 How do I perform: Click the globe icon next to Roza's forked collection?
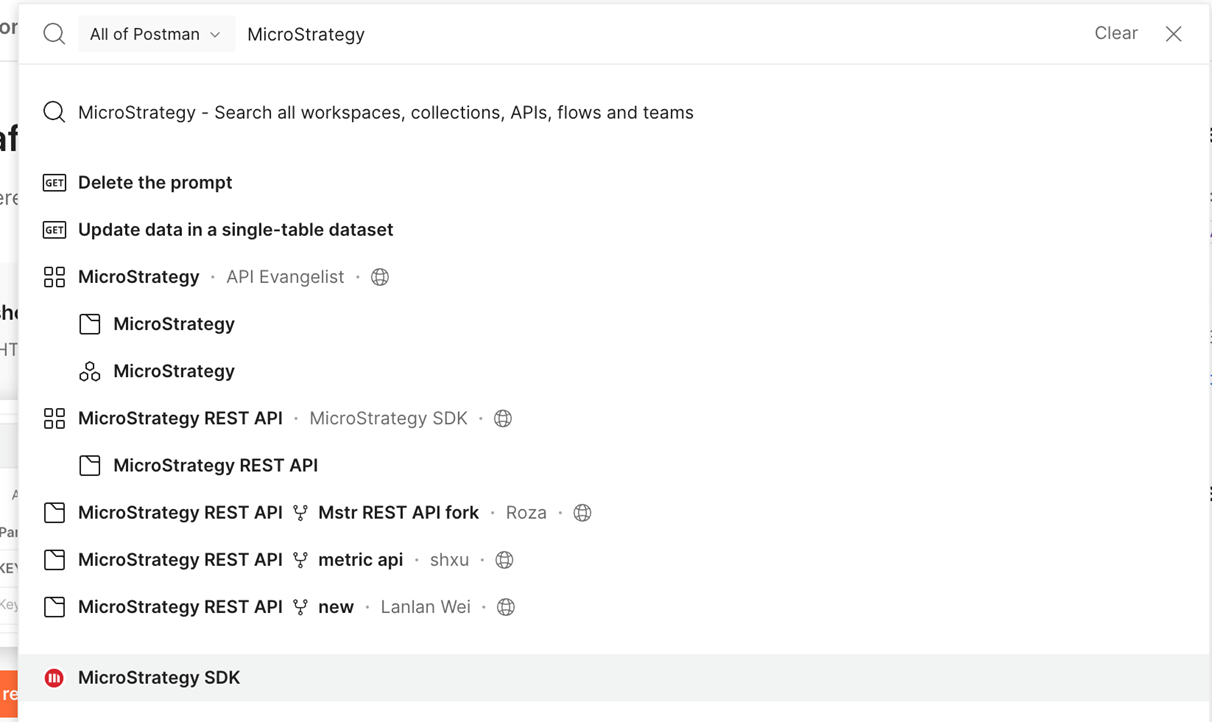582,512
